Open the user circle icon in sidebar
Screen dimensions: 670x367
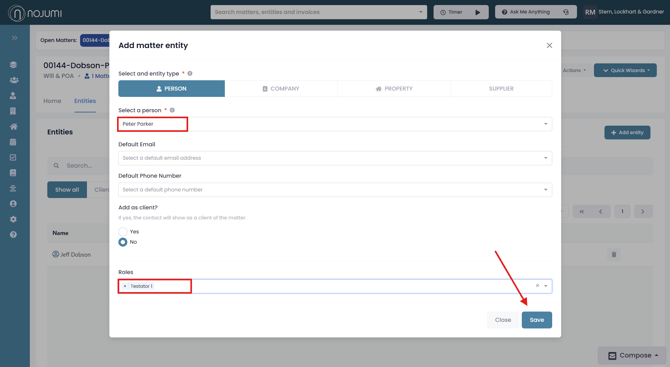coord(13,204)
